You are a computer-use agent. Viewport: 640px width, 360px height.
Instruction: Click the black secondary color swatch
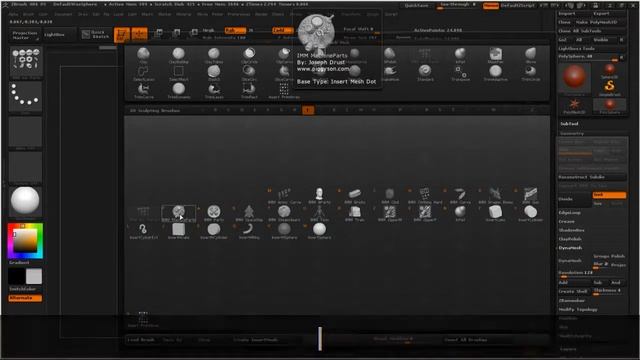[x=17, y=276]
